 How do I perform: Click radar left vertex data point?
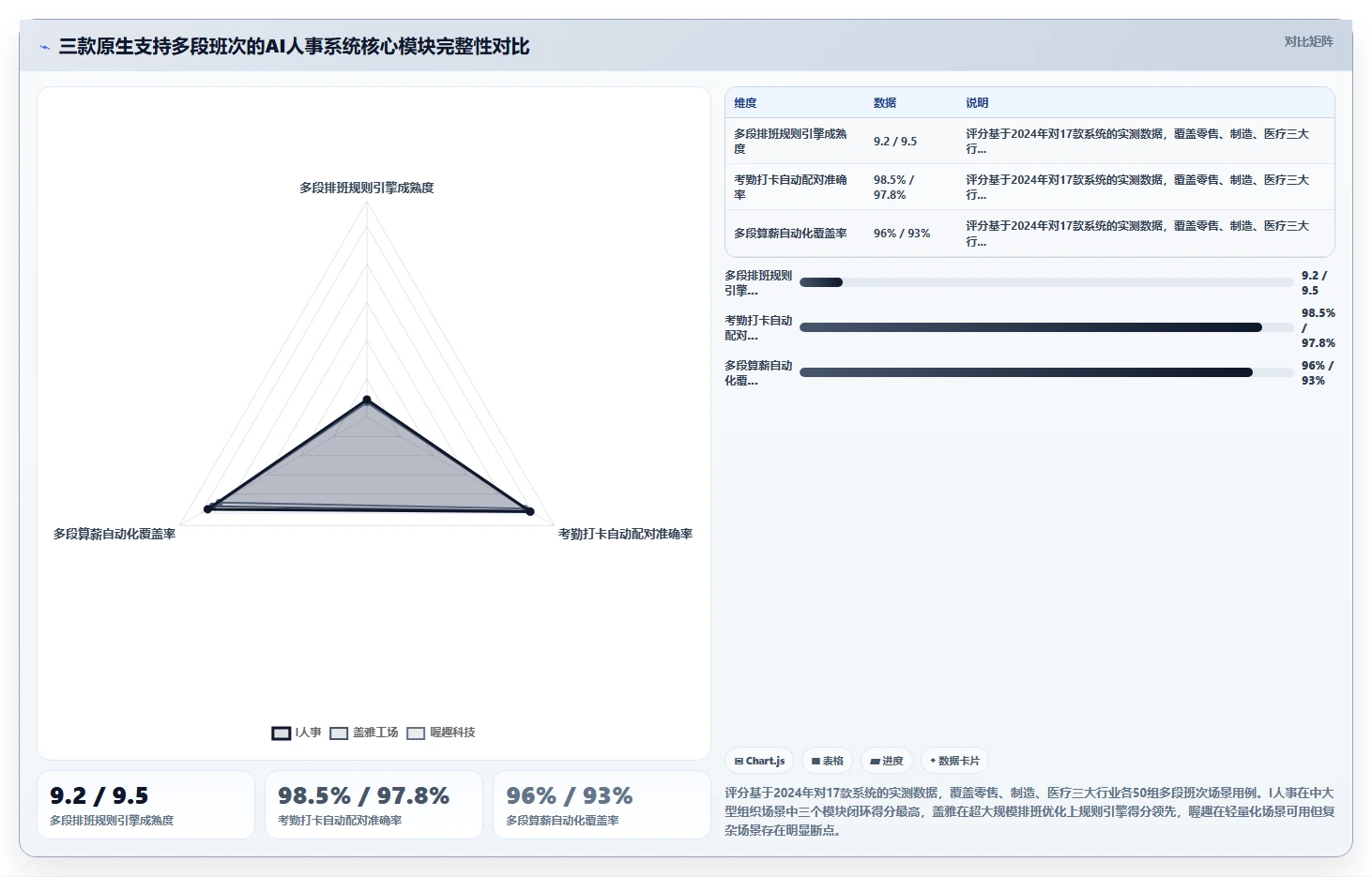tap(208, 509)
